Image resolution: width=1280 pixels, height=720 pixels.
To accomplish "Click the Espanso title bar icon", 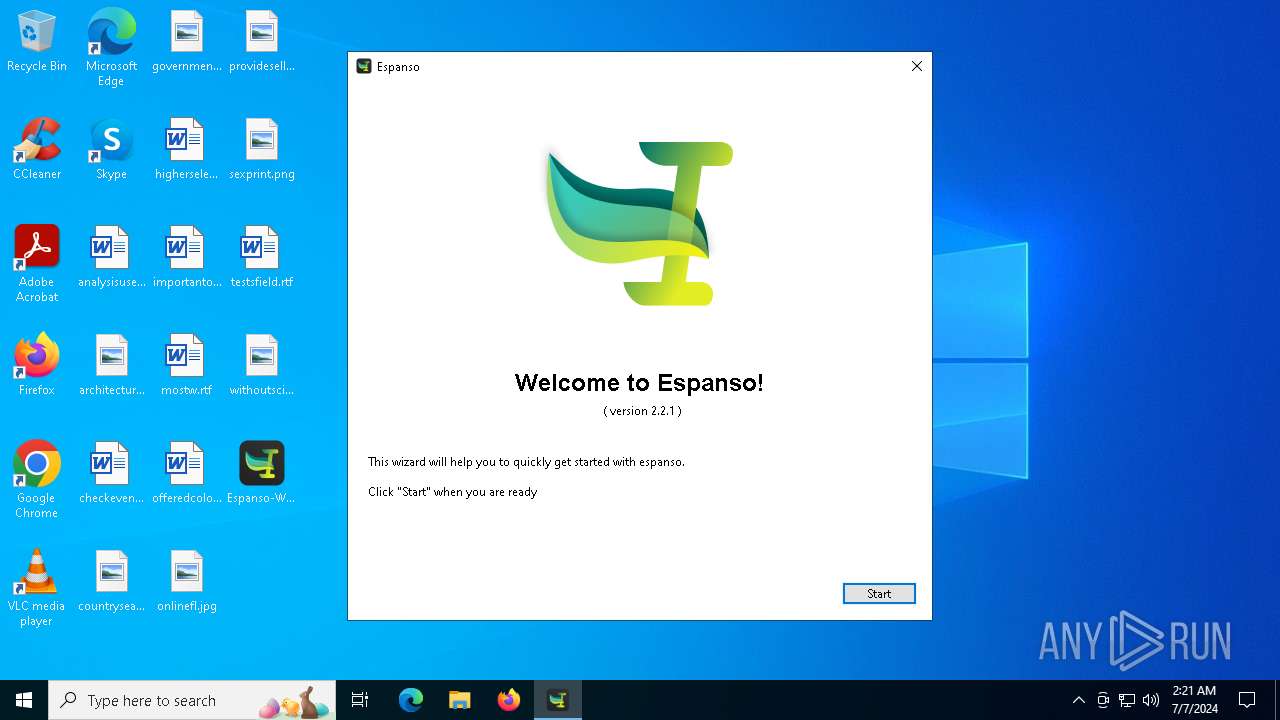I will (364, 66).
